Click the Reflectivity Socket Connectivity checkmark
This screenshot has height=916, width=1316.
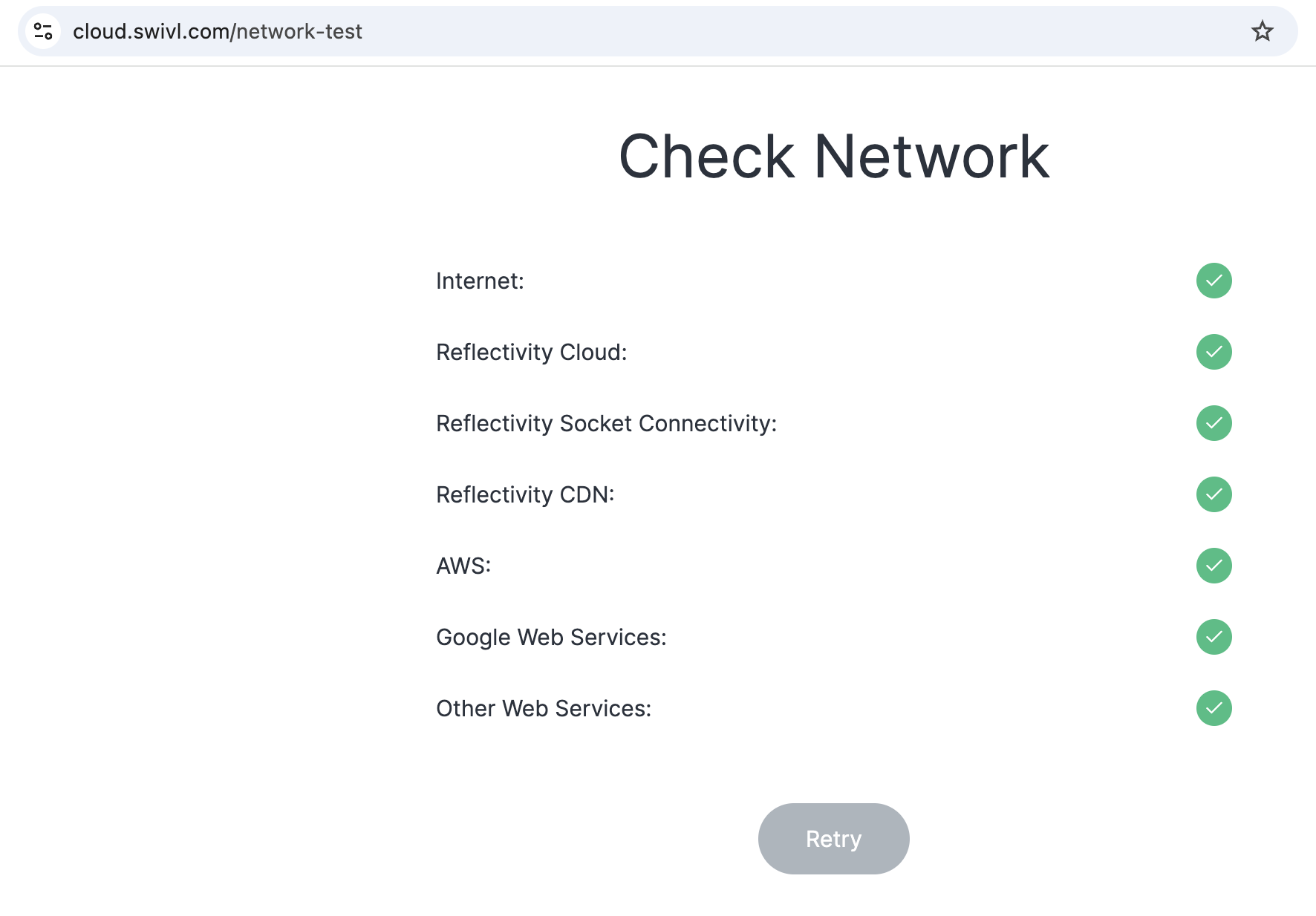point(1214,423)
